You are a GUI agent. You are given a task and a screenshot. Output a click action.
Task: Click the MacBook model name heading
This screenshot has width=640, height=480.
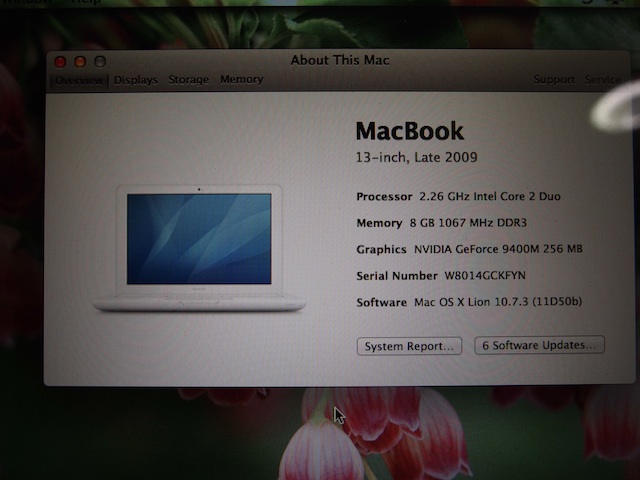[x=410, y=131]
